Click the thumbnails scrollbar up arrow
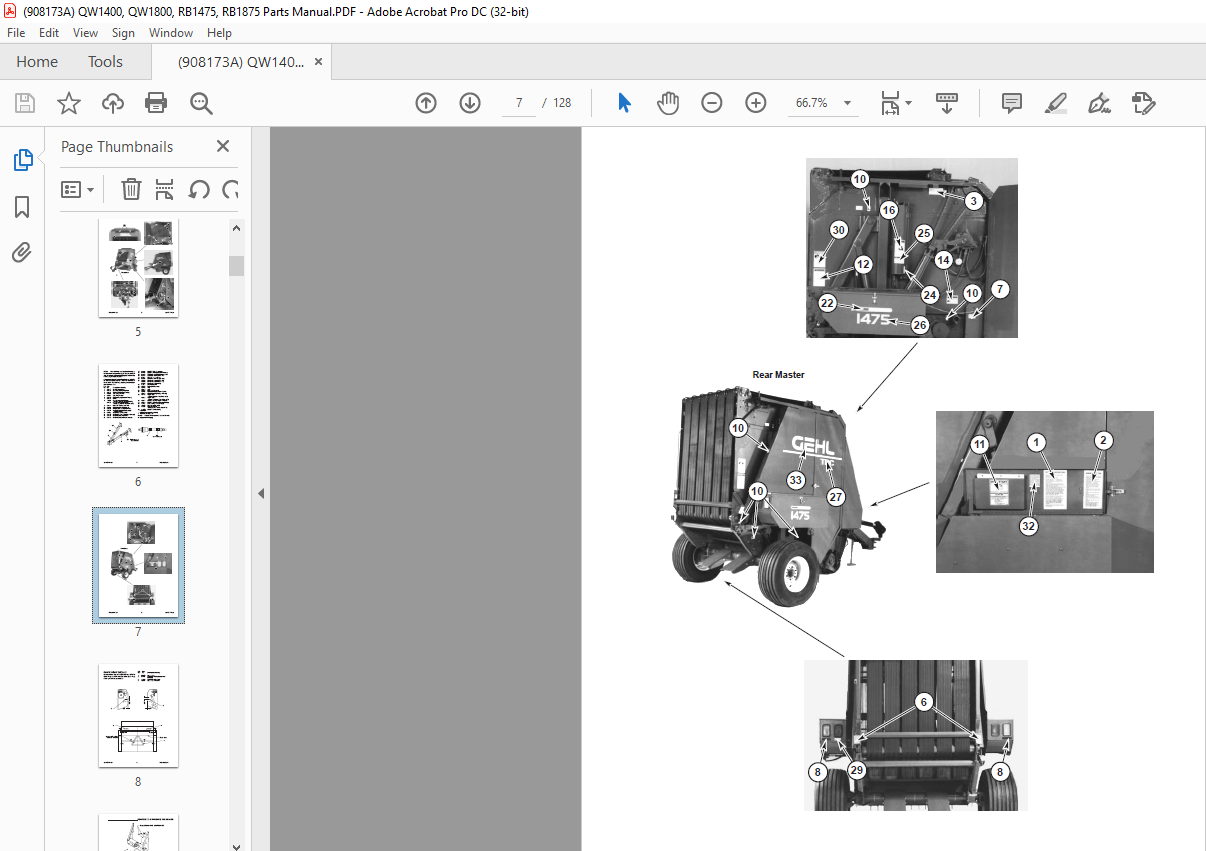The image size is (1206, 851). (x=237, y=227)
